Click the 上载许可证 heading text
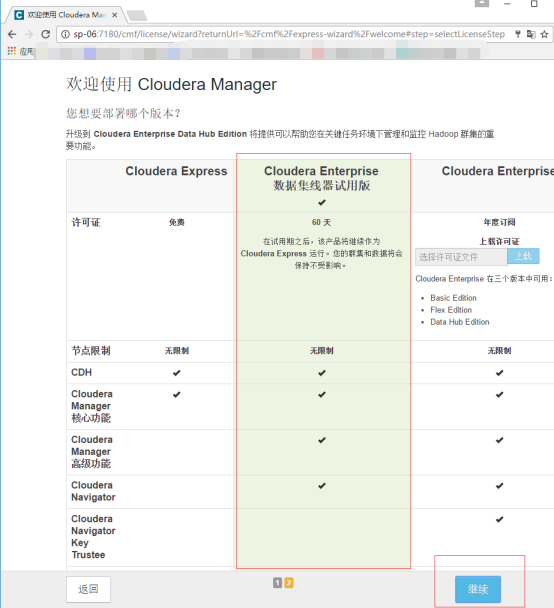Image resolution: width=554 pixels, height=608 pixels. [499, 241]
